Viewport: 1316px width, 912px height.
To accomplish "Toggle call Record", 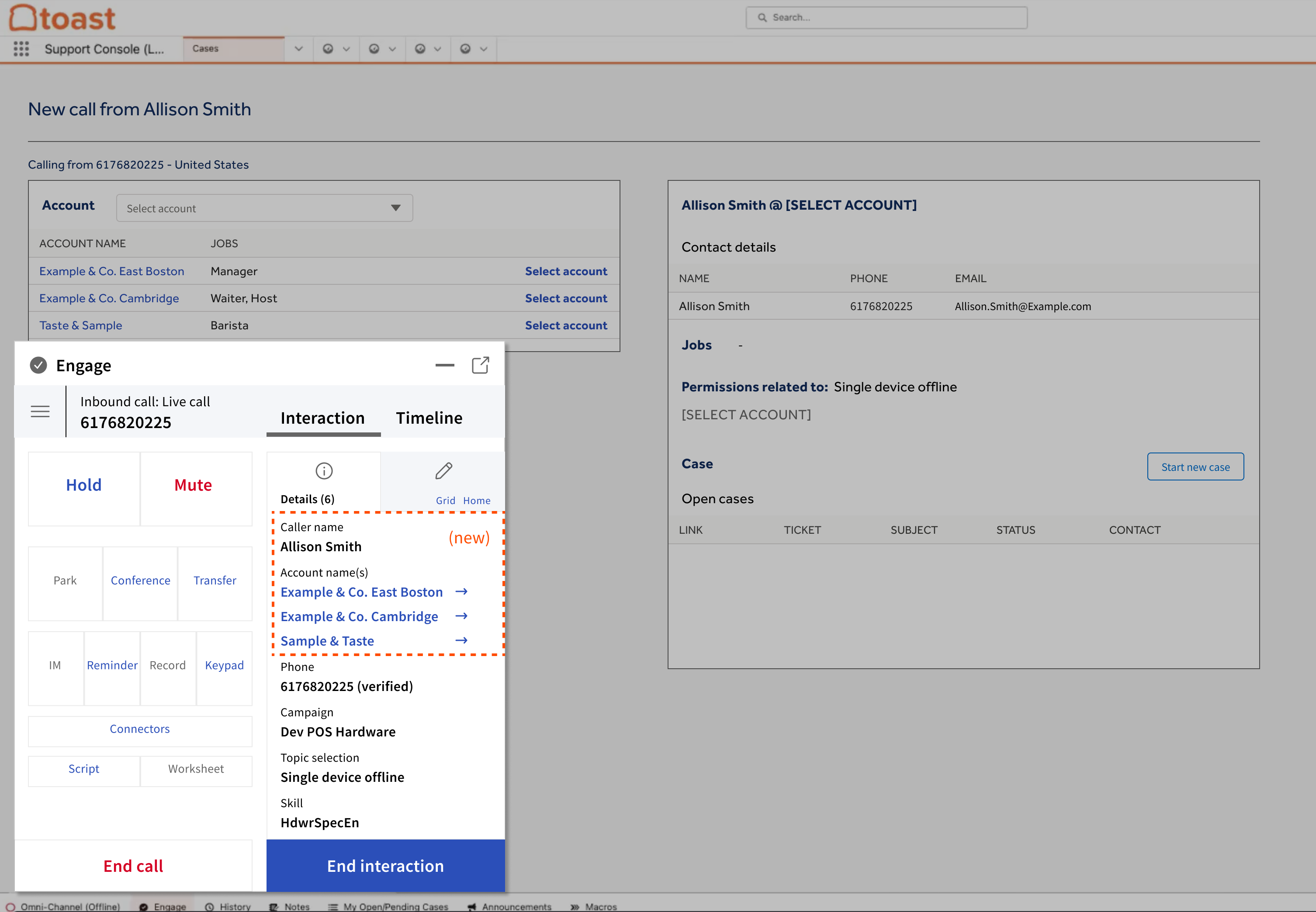I will pos(167,668).
